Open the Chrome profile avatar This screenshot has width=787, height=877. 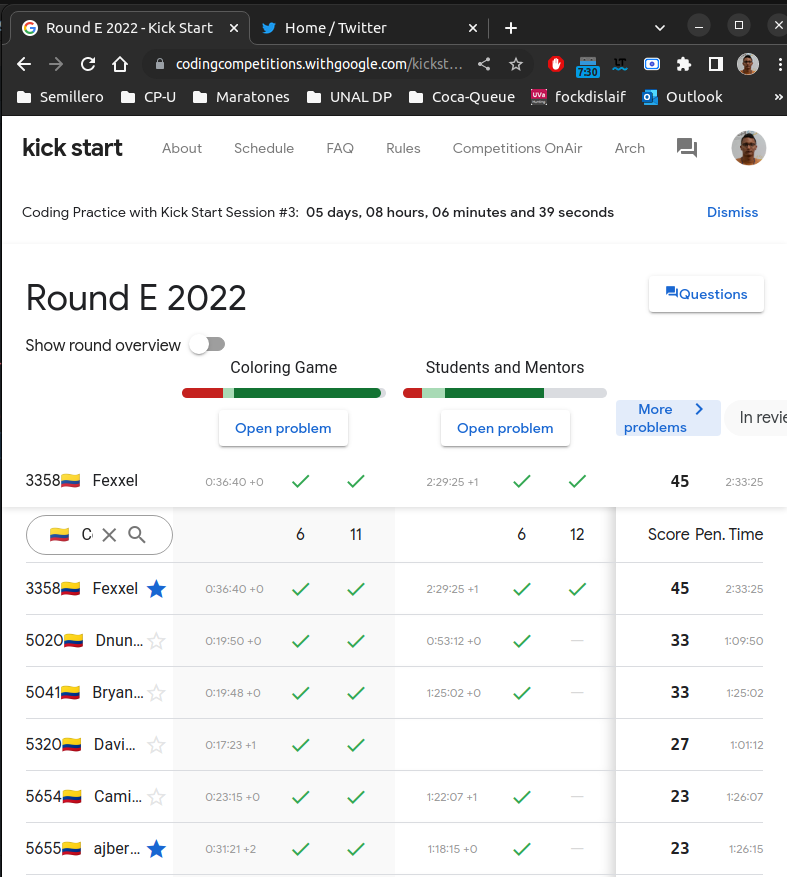pyautogui.click(x=748, y=64)
